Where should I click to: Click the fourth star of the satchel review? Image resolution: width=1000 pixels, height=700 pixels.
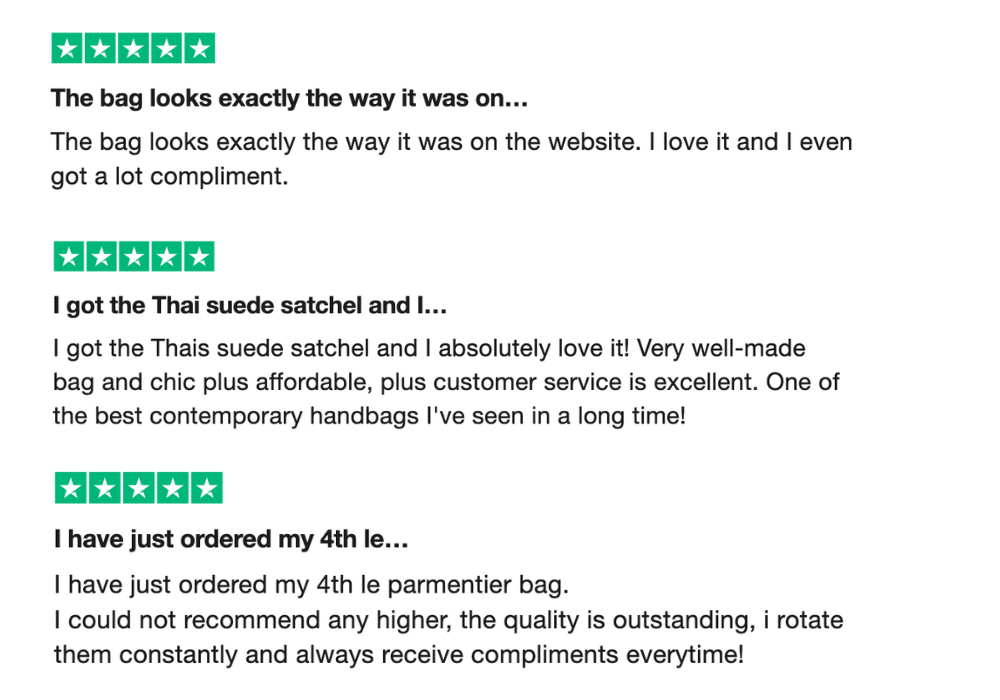166,256
